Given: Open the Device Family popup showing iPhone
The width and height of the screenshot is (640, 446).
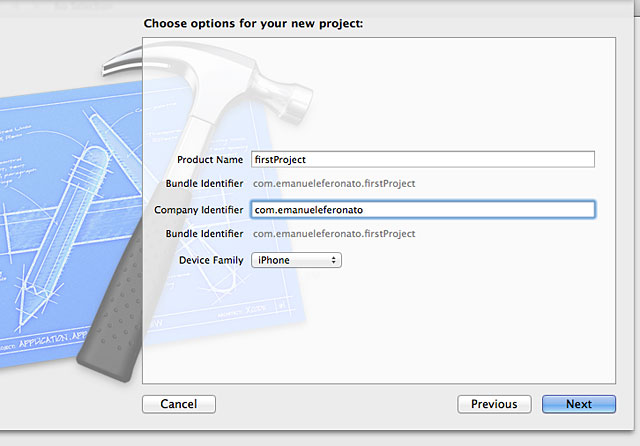Looking at the screenshot, I should (296, 260).
